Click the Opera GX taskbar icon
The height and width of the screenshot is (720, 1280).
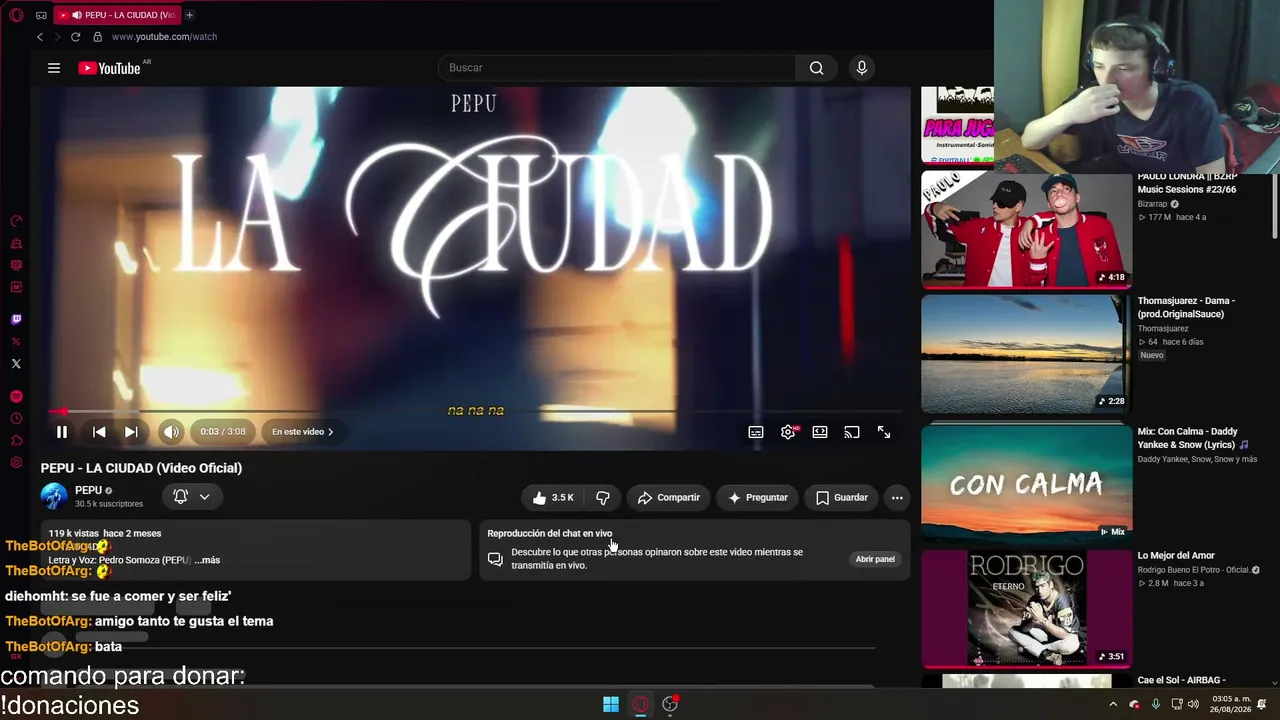click(x=641, y=704)
